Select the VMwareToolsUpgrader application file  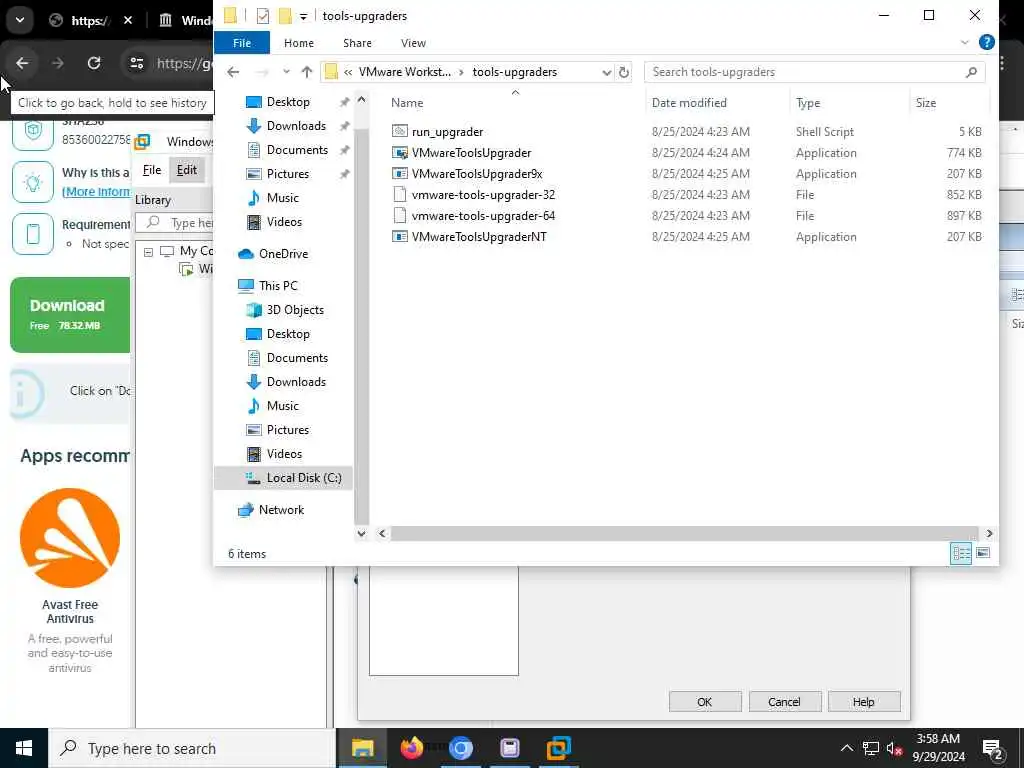coord(471,153)
